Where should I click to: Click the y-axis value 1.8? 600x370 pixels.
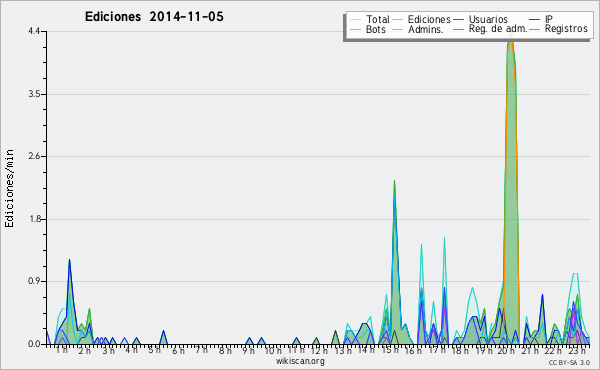click(34, 219)
